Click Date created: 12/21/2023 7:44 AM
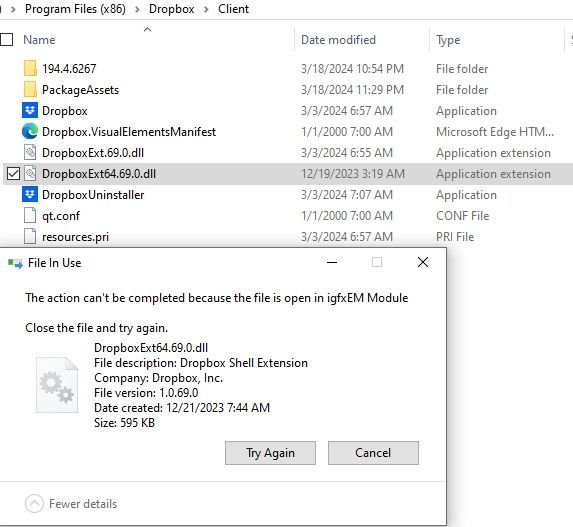 click(182, 408)
